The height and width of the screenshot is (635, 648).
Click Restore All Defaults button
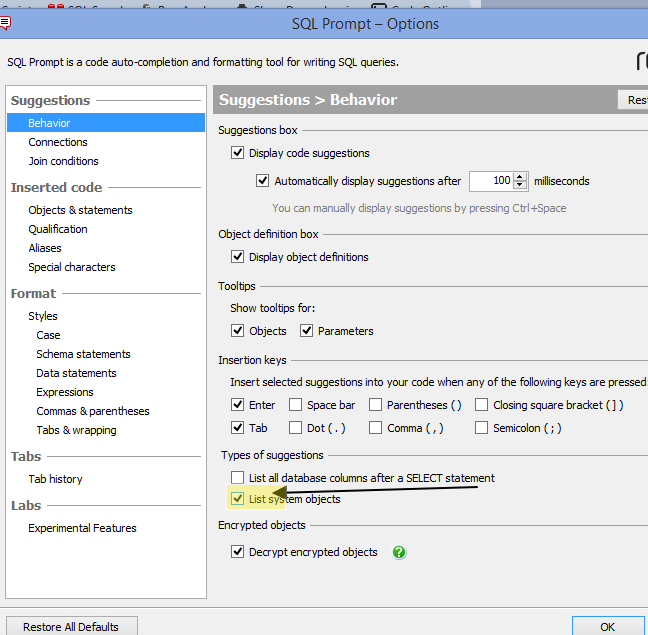[71, 626]
